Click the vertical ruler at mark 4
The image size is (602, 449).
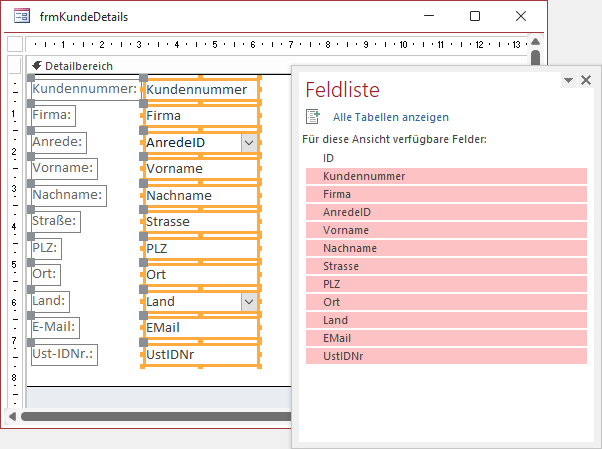pyautogui.click(x=14, y=226)
